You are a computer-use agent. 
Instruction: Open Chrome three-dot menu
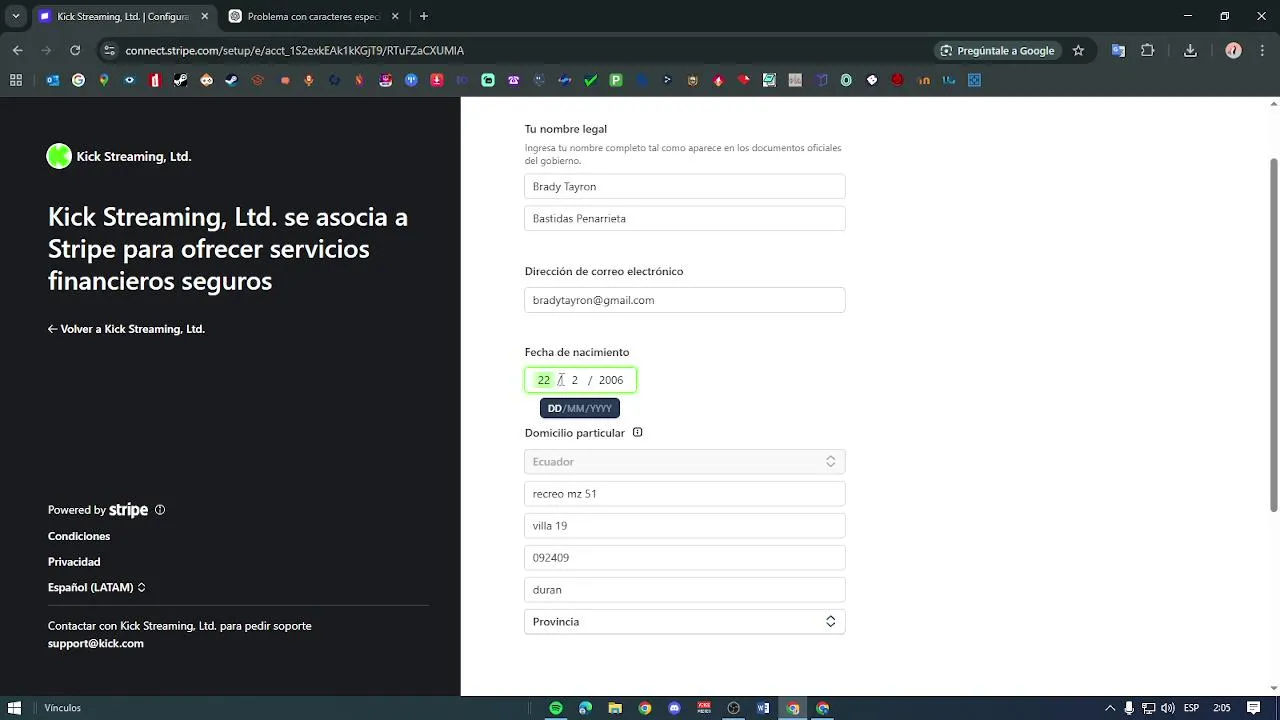tap(1262, 50)
